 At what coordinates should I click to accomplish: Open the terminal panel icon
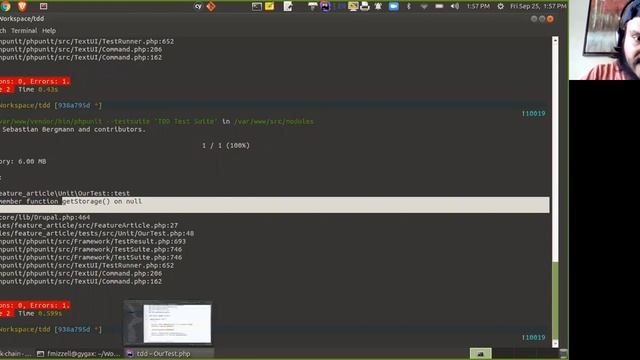tap(257, 6)
